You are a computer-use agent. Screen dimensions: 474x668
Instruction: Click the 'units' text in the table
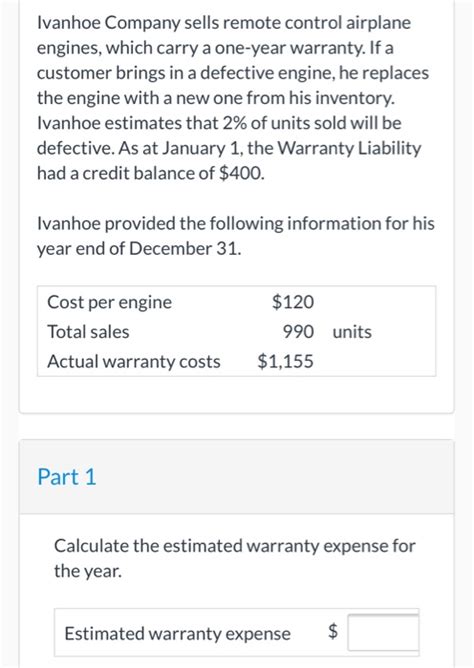pyautogui.click(x=352, y=331)
